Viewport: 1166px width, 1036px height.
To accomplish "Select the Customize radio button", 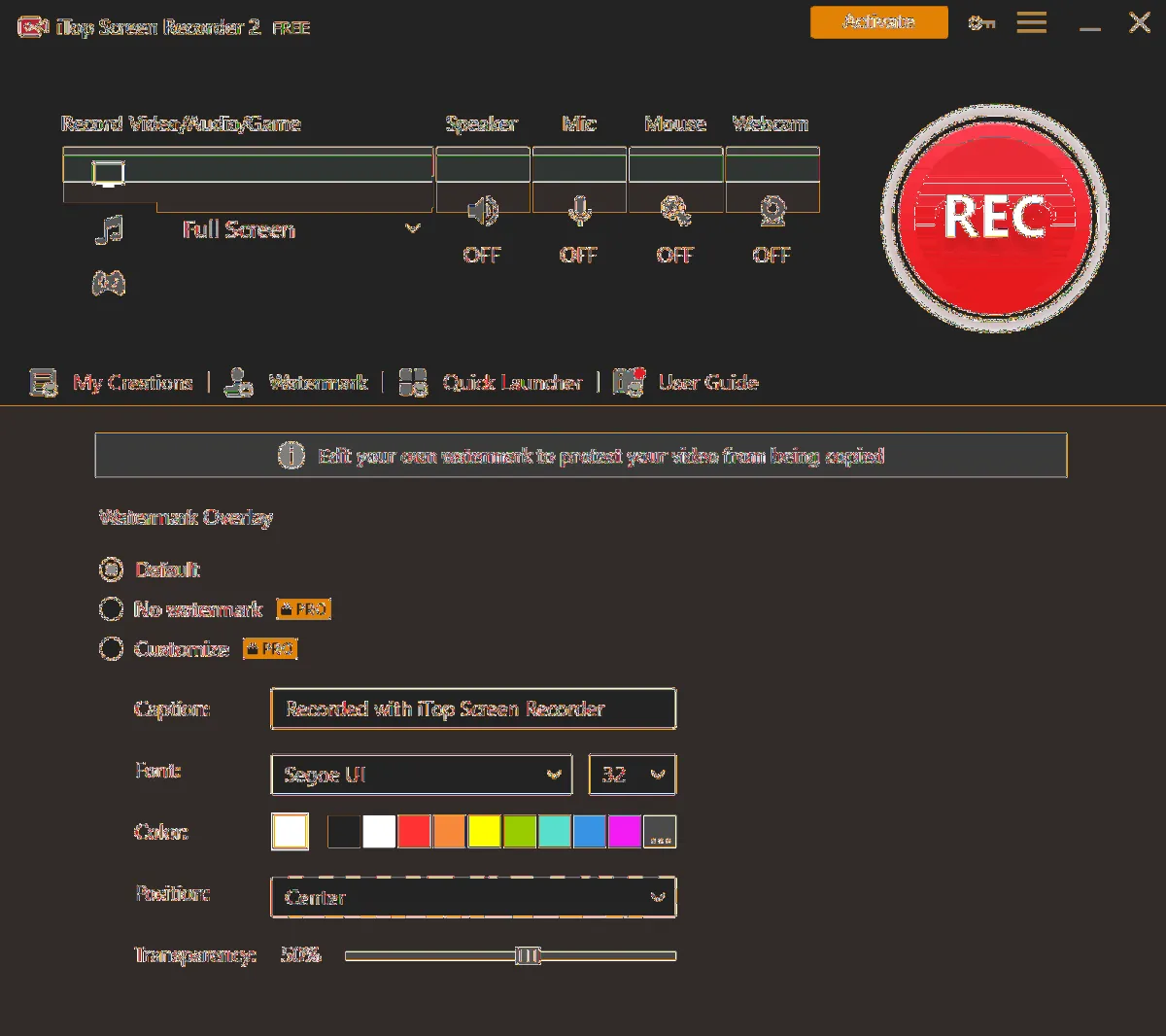I will pyautogui.click(x=112, y=649).
